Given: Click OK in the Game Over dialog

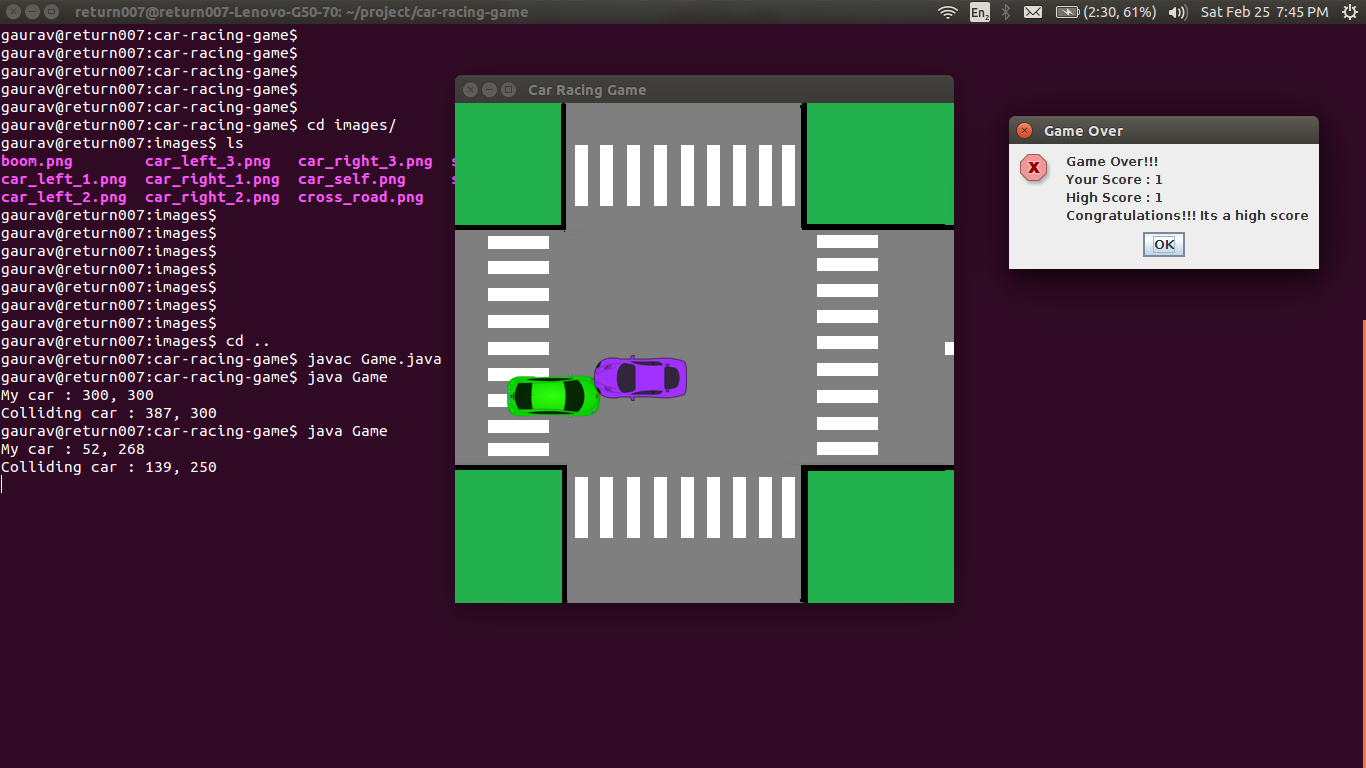Looking at the screenshot, I should click(1164, 245).
